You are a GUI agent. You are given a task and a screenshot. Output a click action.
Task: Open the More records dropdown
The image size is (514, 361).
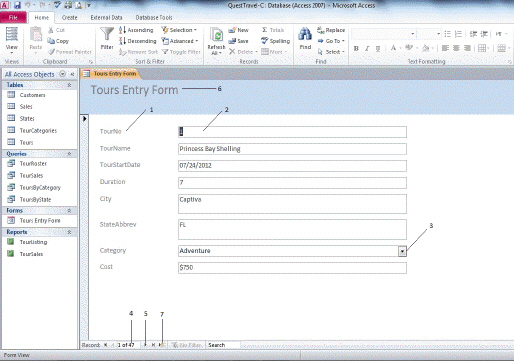tap(274, 52)
